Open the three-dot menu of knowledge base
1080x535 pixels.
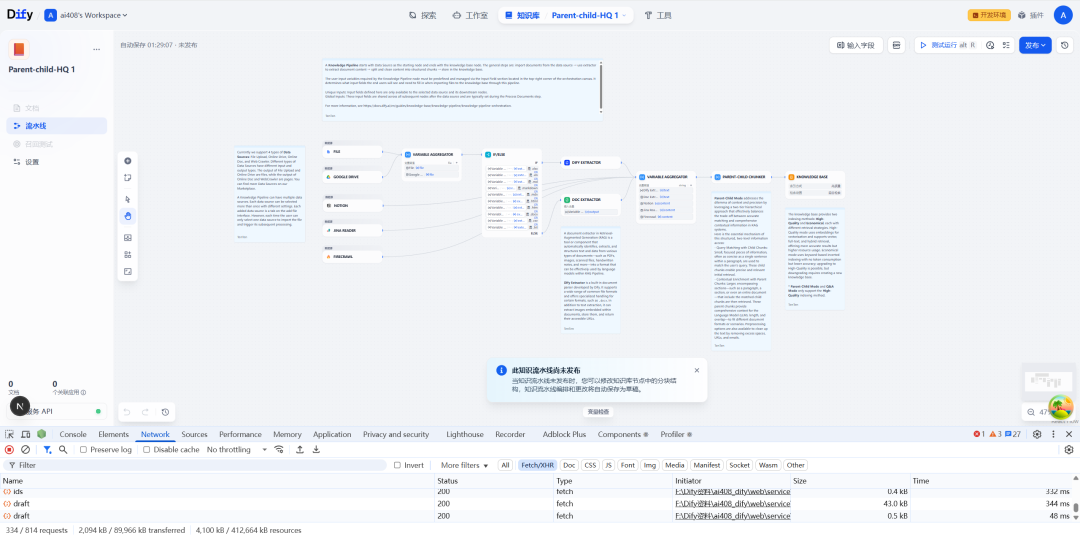pos(96,50)
